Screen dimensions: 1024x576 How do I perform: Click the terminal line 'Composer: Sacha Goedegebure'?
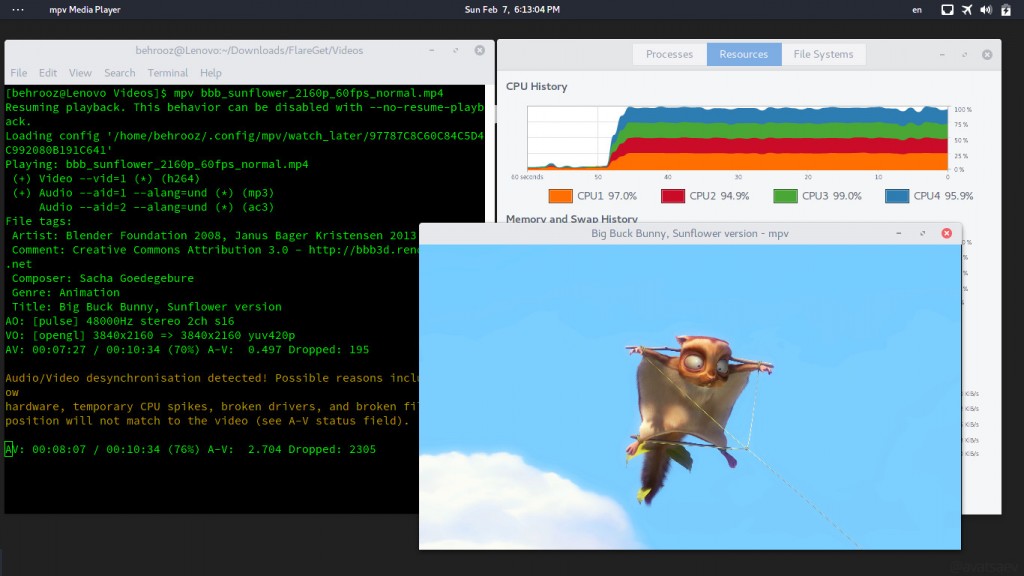point(103,278)
